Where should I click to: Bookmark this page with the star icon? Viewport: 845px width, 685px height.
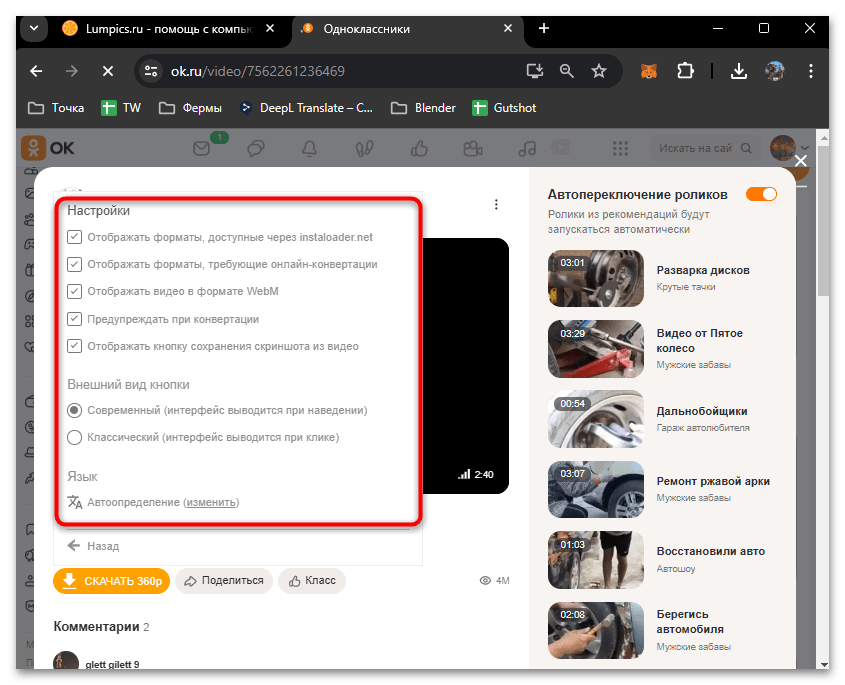tap(599, 71)
